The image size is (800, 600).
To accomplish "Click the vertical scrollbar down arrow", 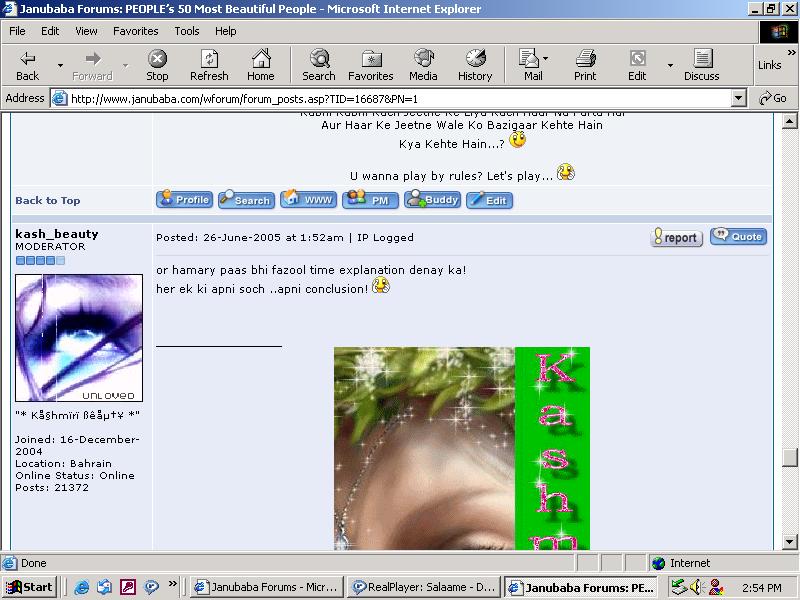I will (789, 541).
